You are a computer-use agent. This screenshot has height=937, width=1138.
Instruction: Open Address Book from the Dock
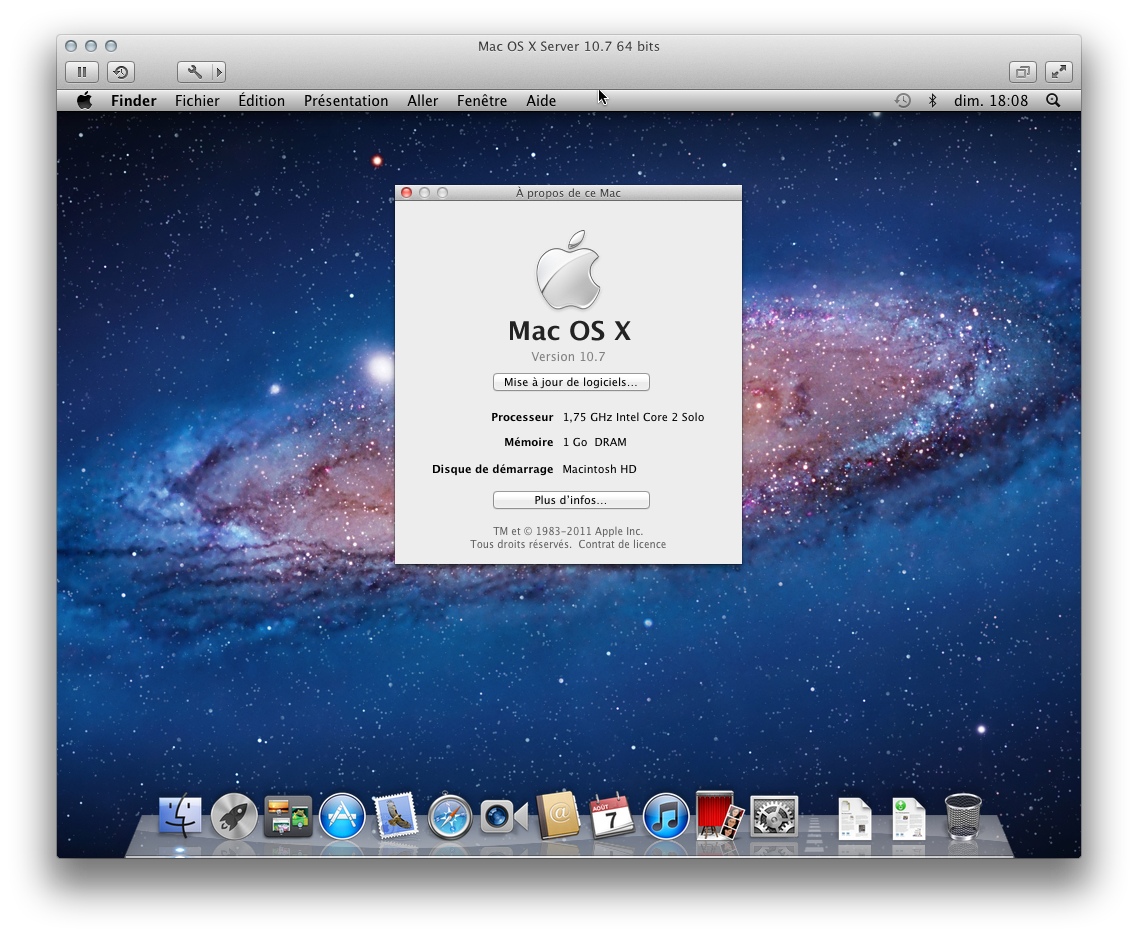[558, 815]
